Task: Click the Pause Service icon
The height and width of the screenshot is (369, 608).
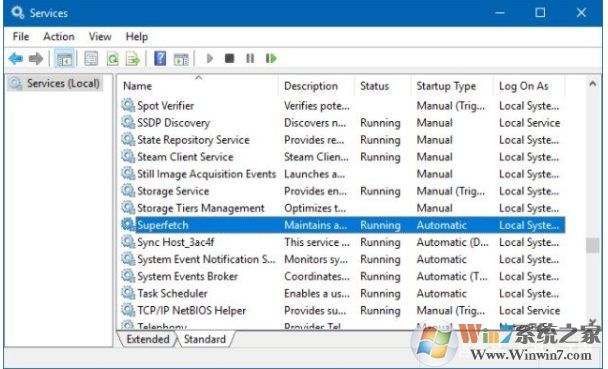Action: click(250, 59)
